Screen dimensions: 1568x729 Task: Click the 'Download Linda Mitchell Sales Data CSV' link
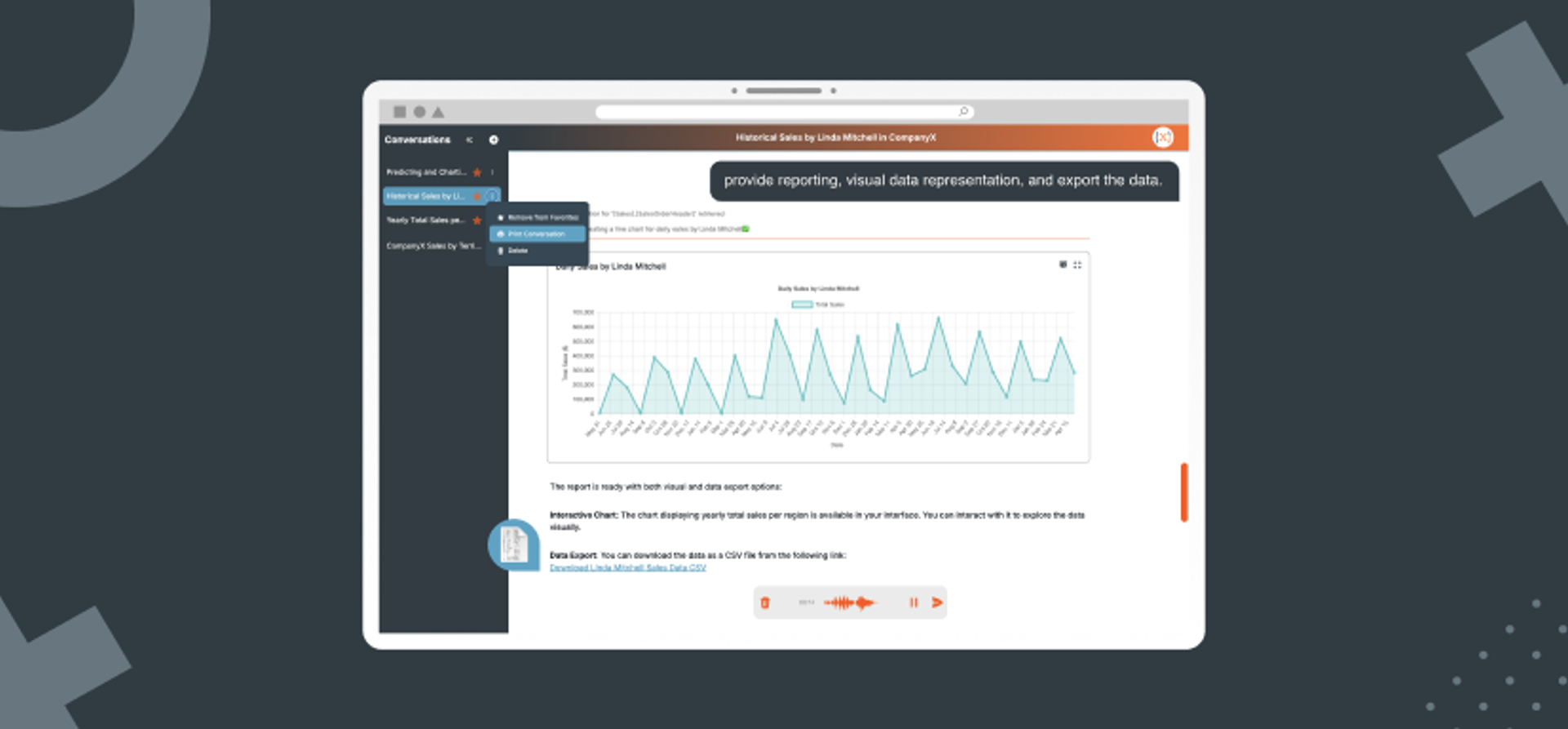click(627, 567)
